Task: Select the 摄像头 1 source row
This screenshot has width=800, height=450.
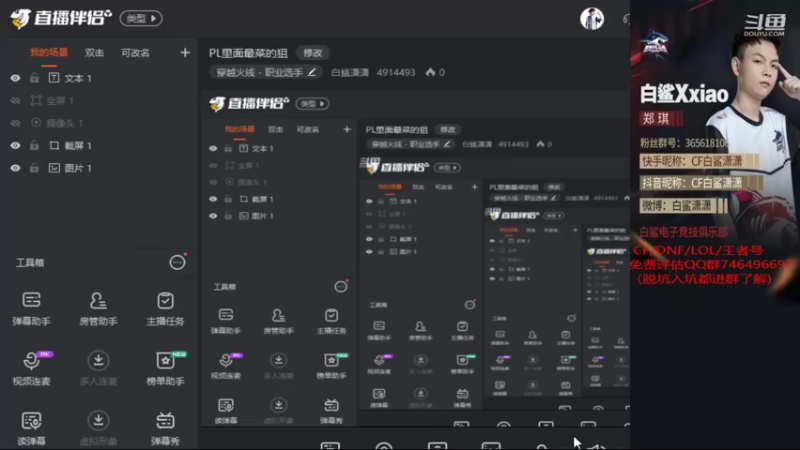Action: (x=98, y=123)
